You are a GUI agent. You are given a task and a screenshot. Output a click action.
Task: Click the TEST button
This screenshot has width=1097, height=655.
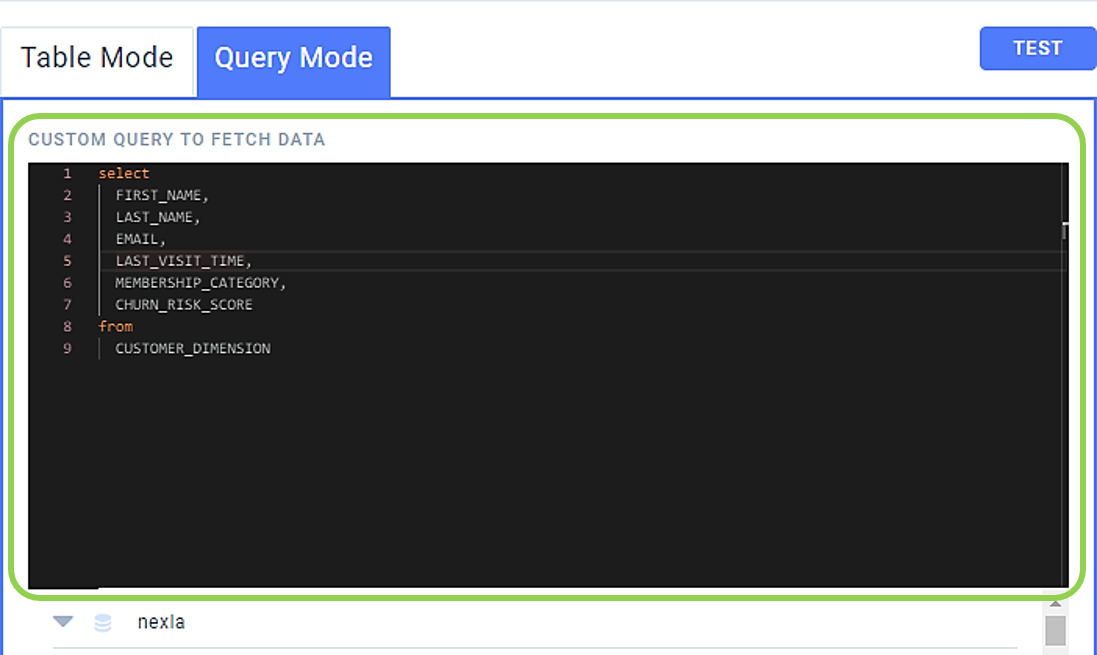[1038, 48]
